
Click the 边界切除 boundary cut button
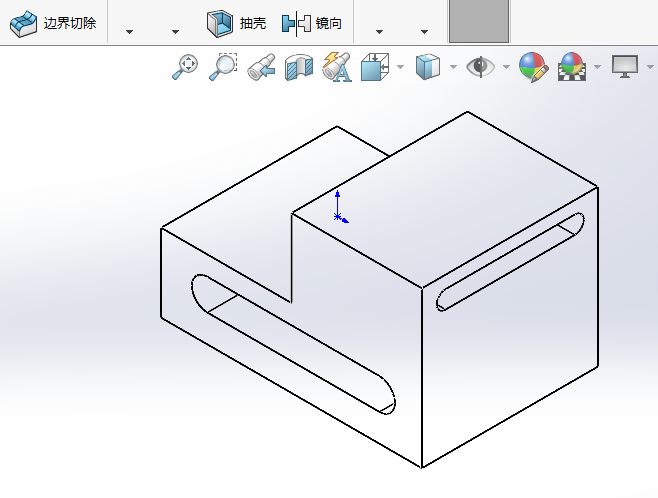[53, 23]
